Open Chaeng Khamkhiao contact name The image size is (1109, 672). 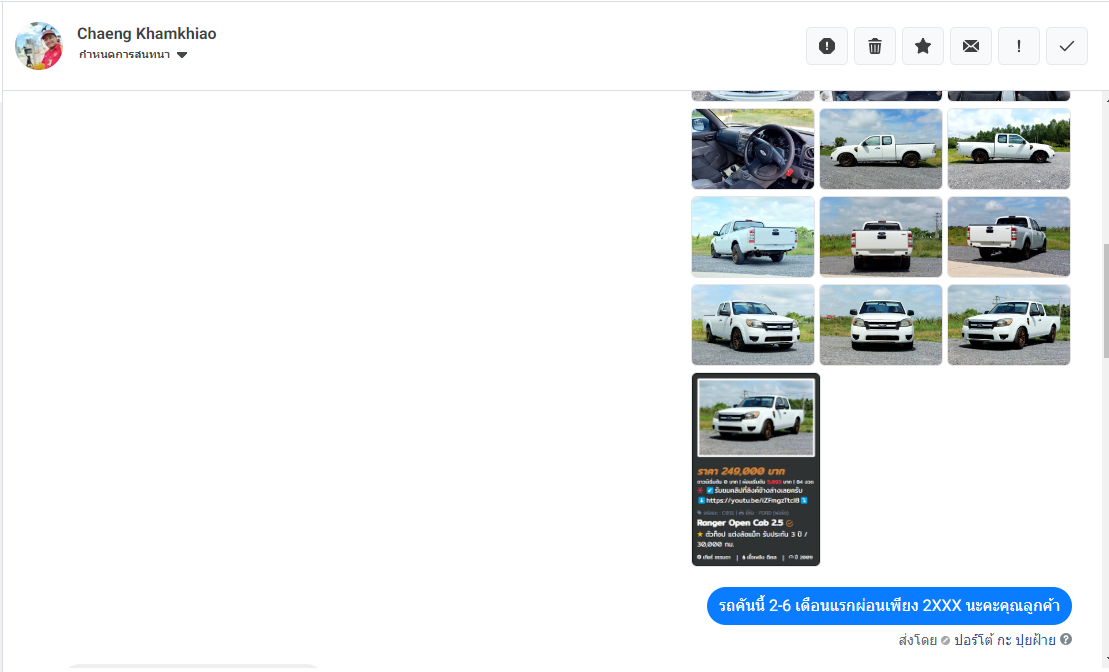click(x=146, y=33)
